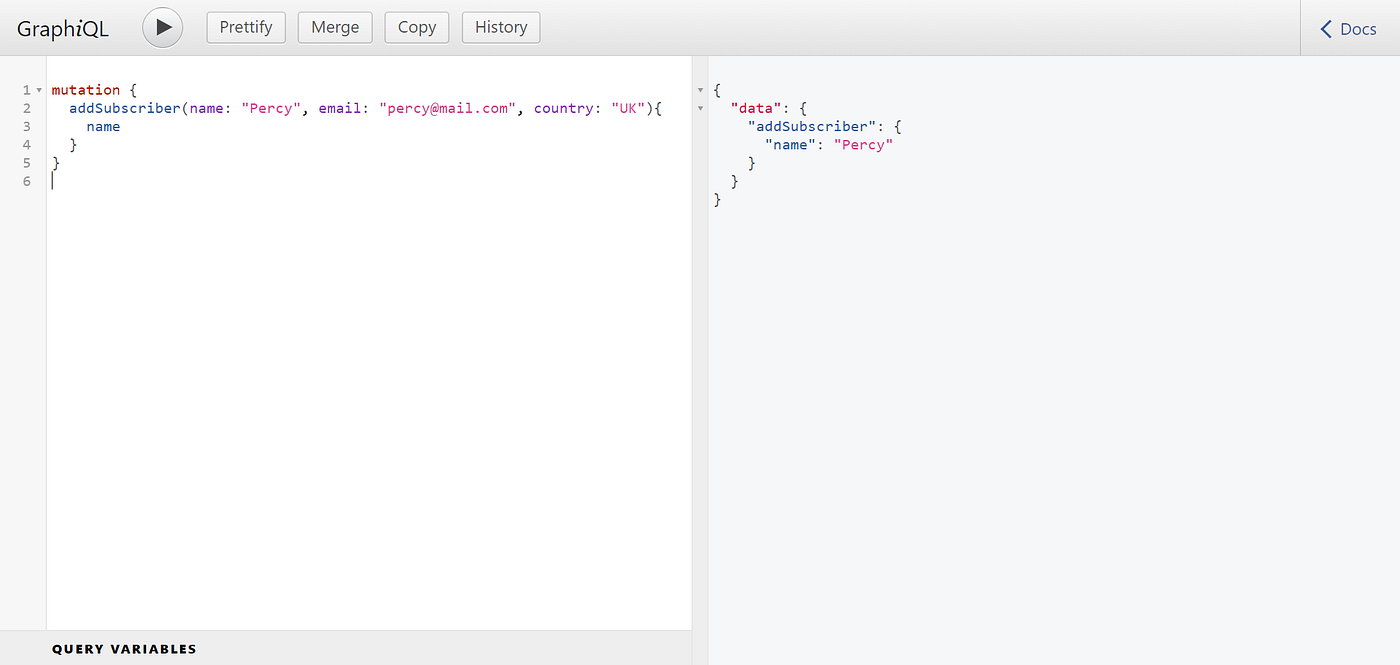Image resolution: width=1400 pixels, height=665 pixels.
Task: Click line number 2 in the editor gutter
Action: pyautogui.click(x=26, y=108)
